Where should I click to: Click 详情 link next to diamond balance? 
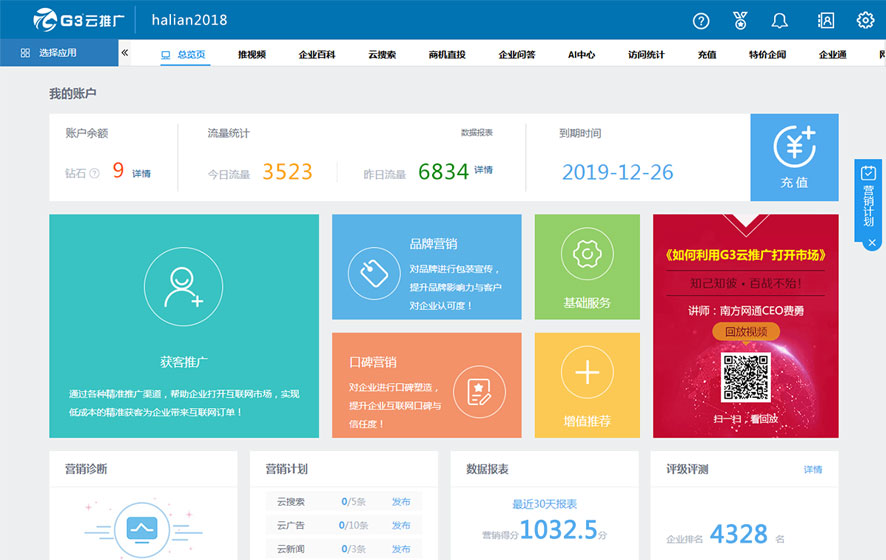(142, 173)
